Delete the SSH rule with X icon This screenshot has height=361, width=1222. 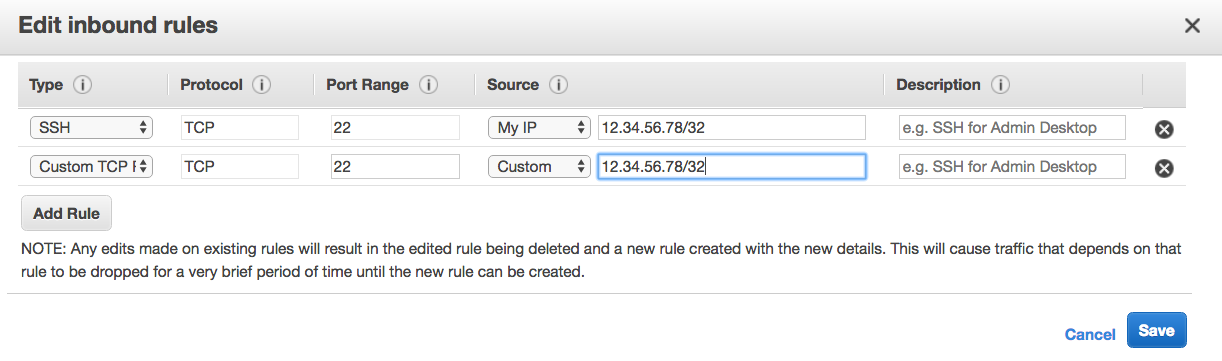[x=1164, y=129]
